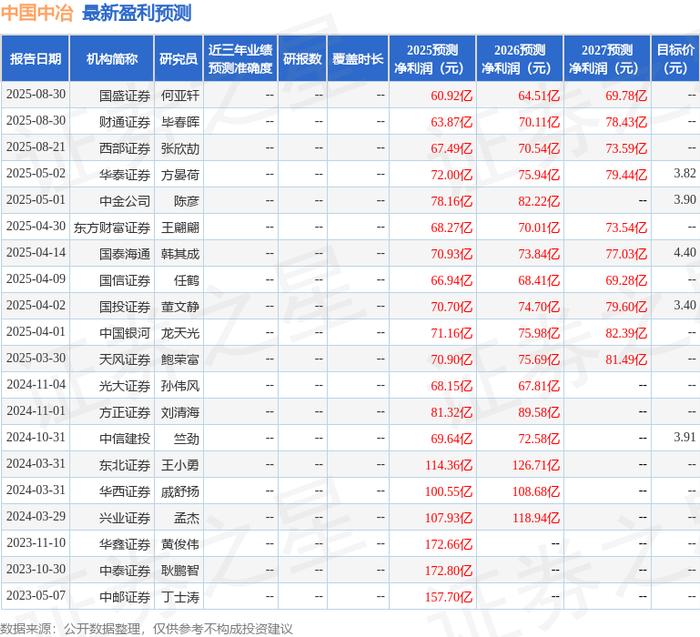Select the 研究员 column header
This screenshot has height=637, width=700.
point(179,58)
